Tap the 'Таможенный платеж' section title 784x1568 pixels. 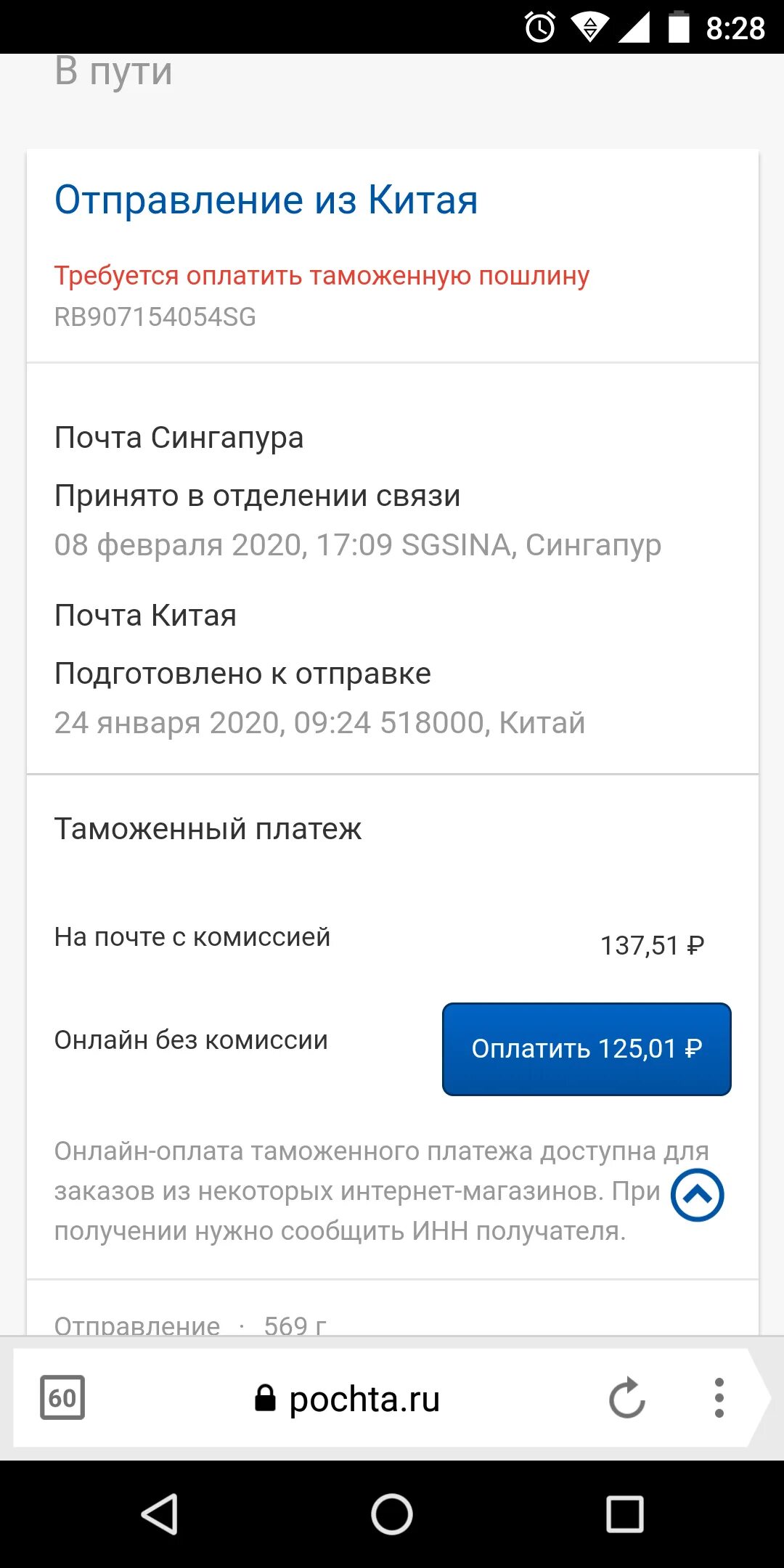pos(208,829)
